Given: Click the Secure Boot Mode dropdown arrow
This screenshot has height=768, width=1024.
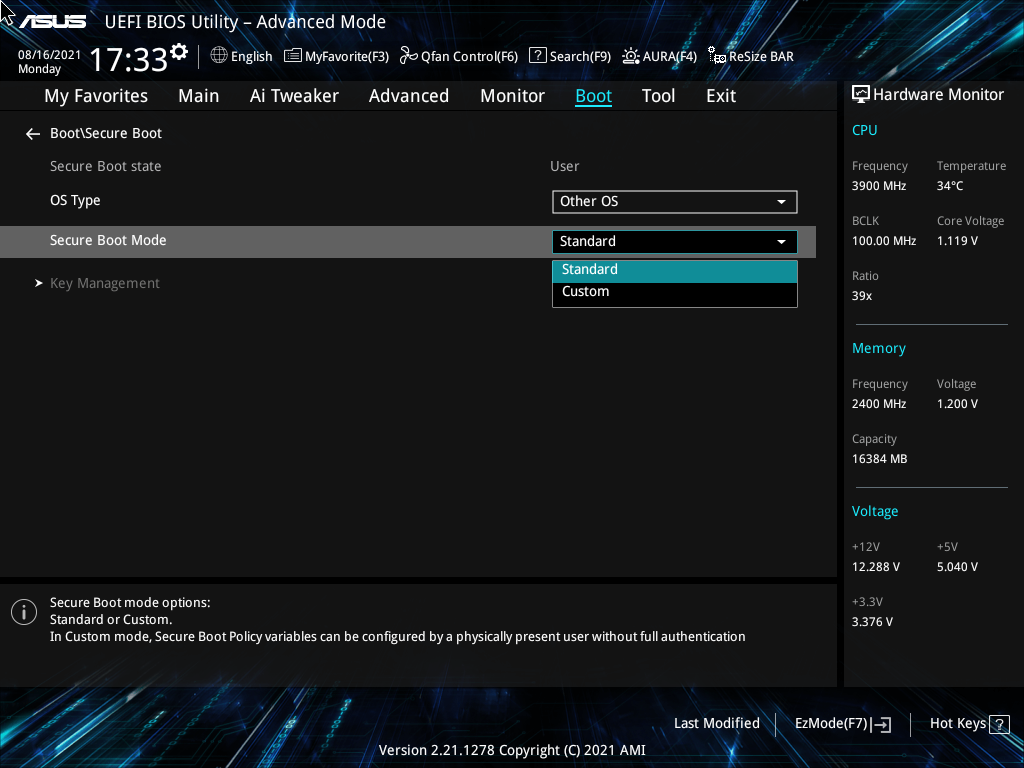Looking at the screenshot, I should [781, 242].
